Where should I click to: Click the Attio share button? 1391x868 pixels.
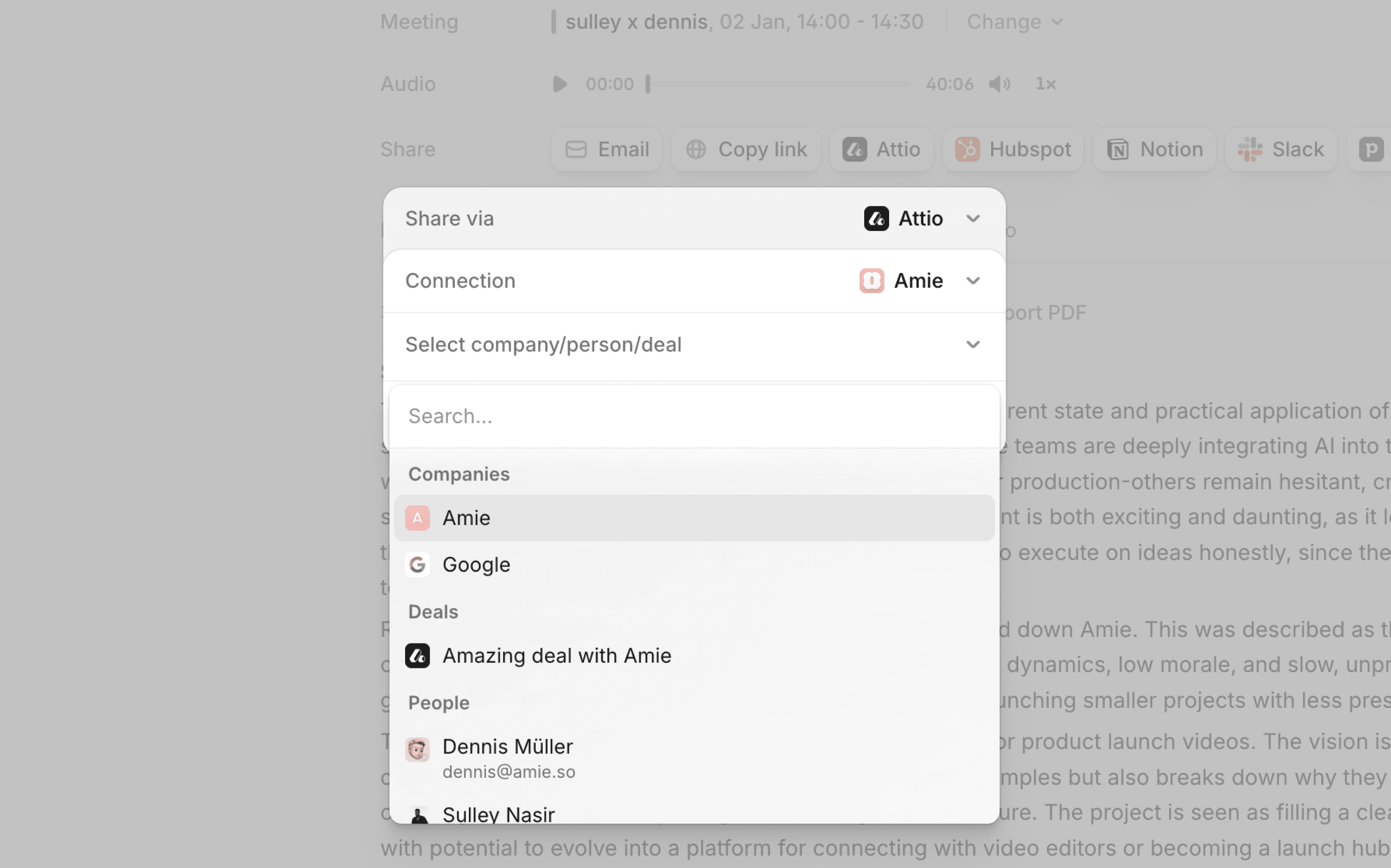coord(881,149)
